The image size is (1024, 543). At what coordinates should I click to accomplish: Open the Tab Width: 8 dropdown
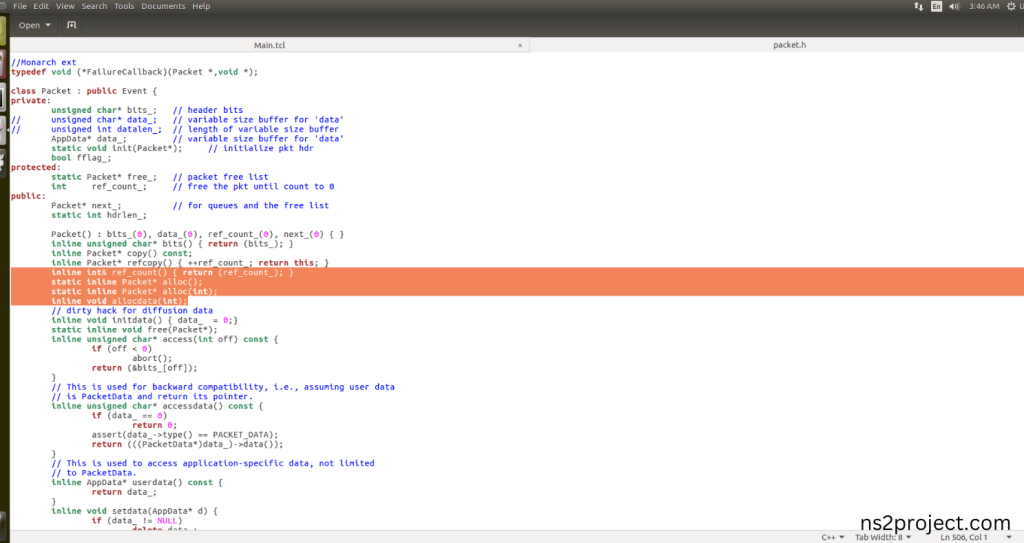[x=883, y=537]
